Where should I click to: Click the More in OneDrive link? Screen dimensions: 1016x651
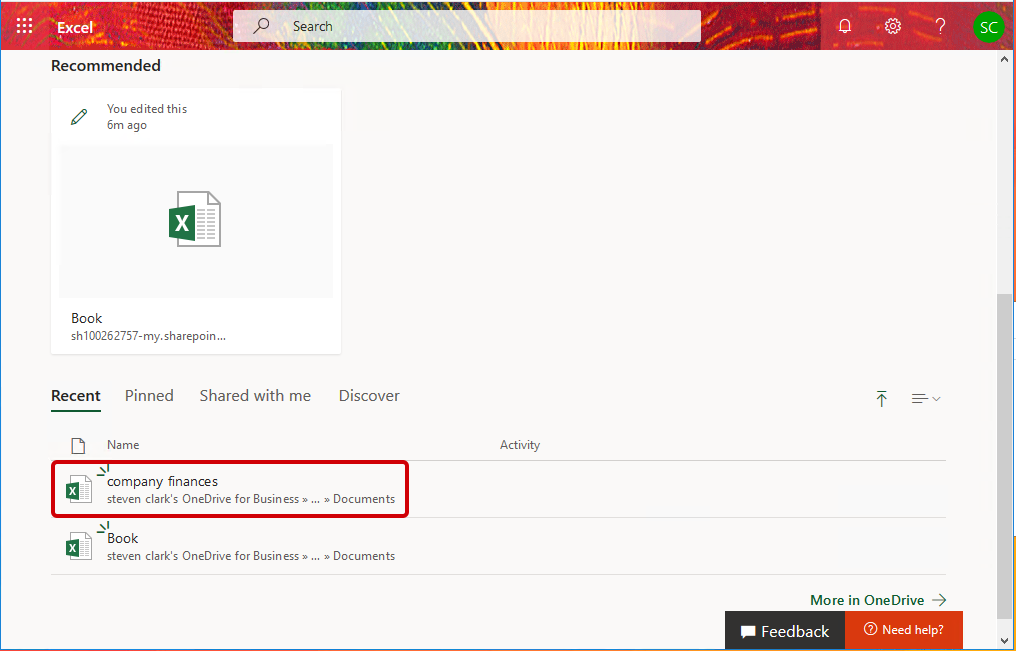[x=878, y=600]
